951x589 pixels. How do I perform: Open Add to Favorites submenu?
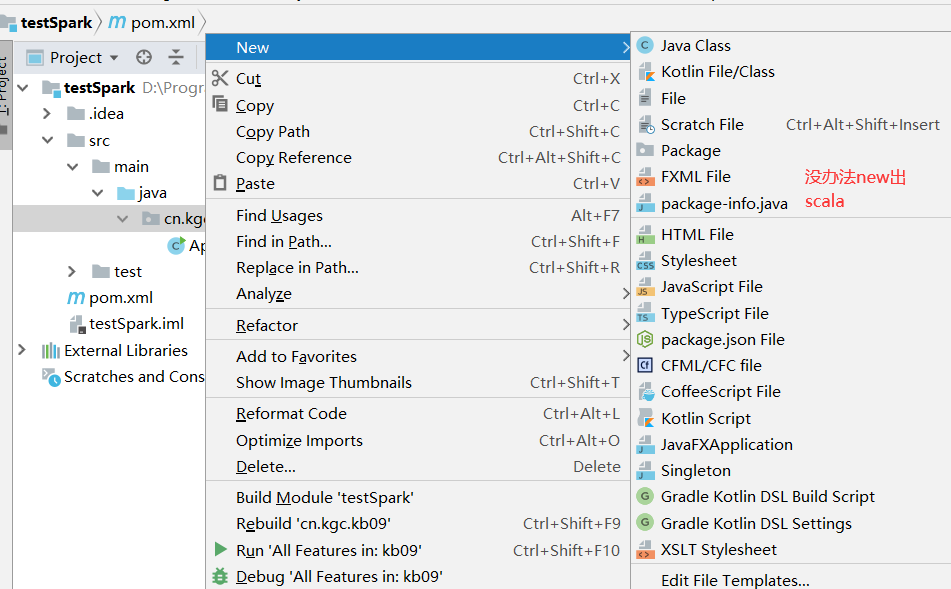tap(418, 356)
